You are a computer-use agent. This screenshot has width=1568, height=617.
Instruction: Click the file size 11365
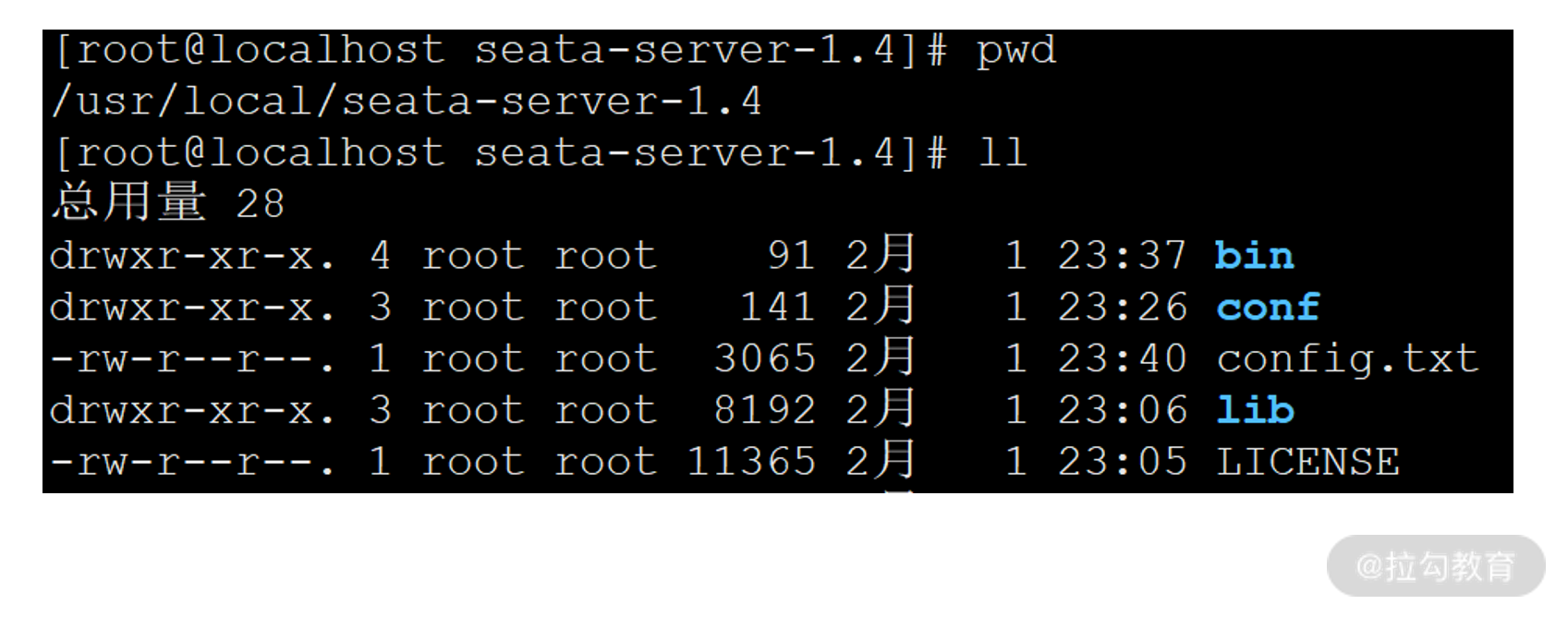(x=751, y=462)
